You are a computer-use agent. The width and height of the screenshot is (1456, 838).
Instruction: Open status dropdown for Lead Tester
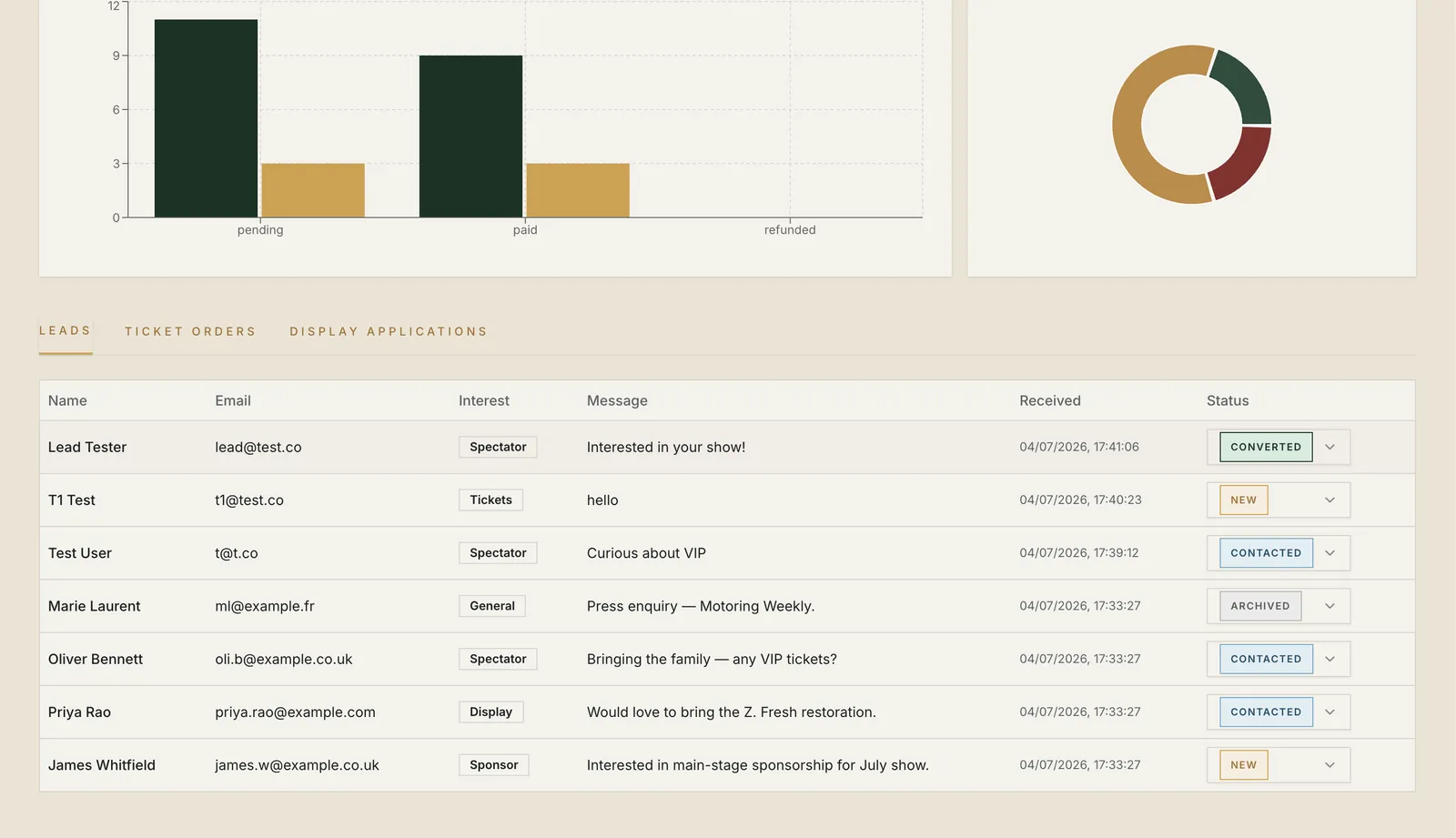coord(1278,447)
